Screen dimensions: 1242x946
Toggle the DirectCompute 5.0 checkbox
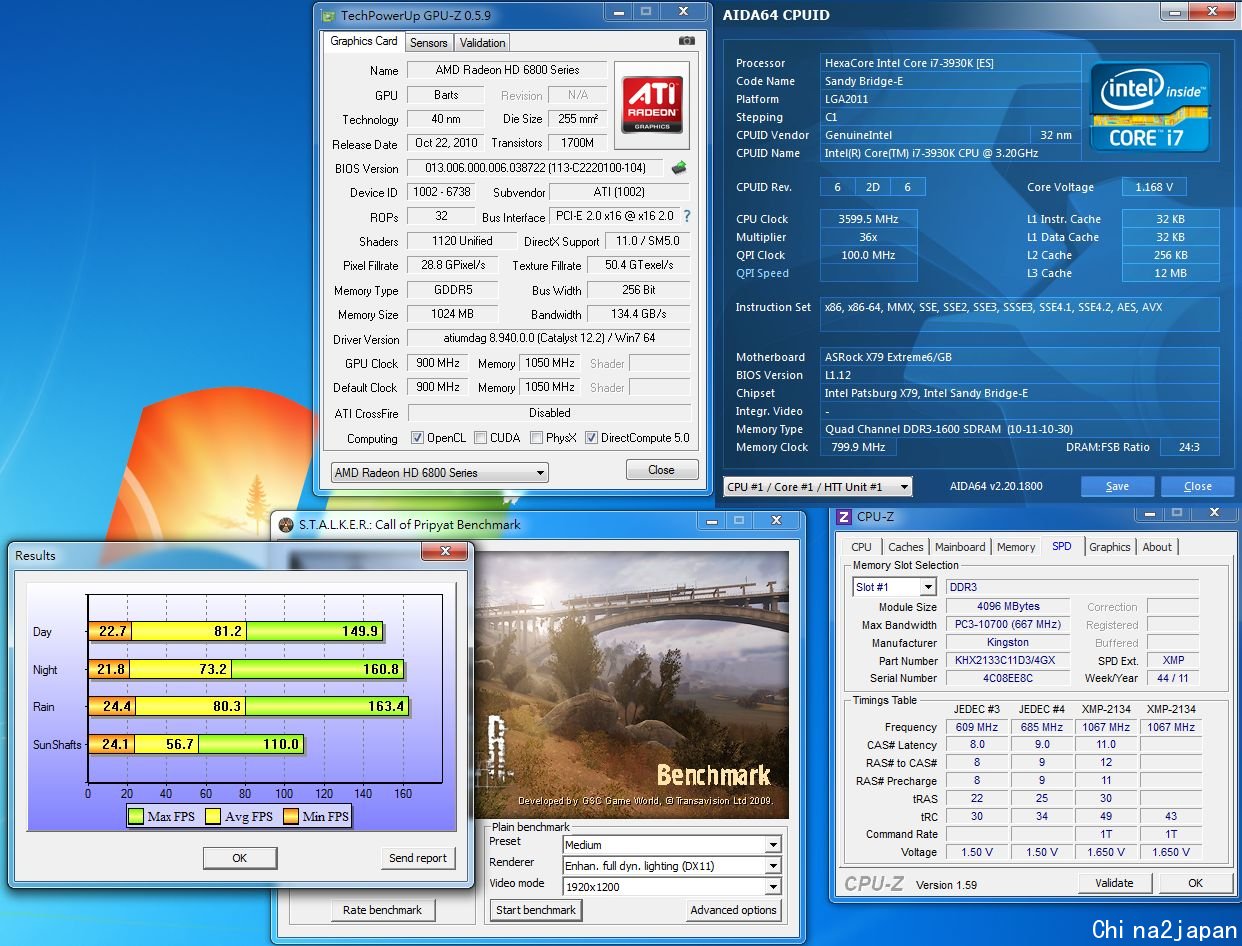pos(591,438)
